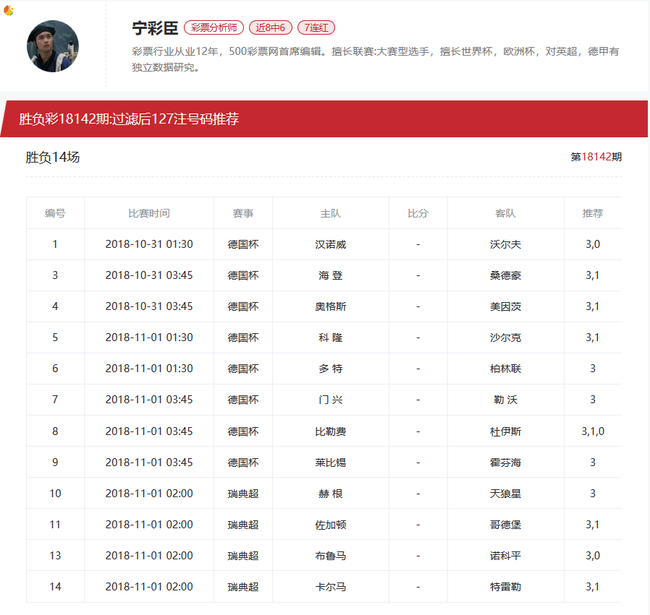Image resolution: width=650 pixels, height=615 pixels.
Task: Click the analyst bio description text
Action: [376, 59]
